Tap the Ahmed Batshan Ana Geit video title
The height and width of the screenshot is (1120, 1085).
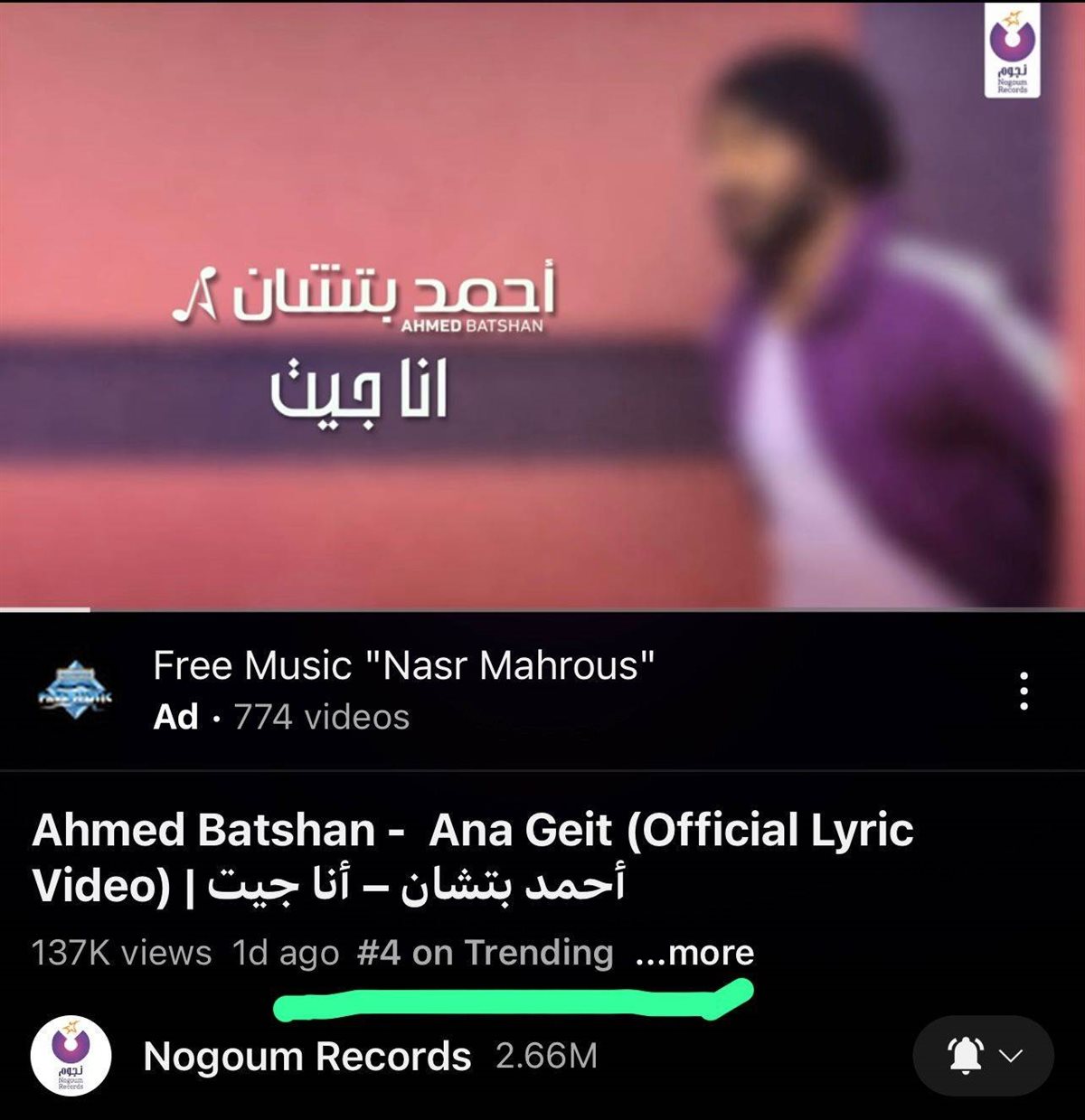(473, 857)
